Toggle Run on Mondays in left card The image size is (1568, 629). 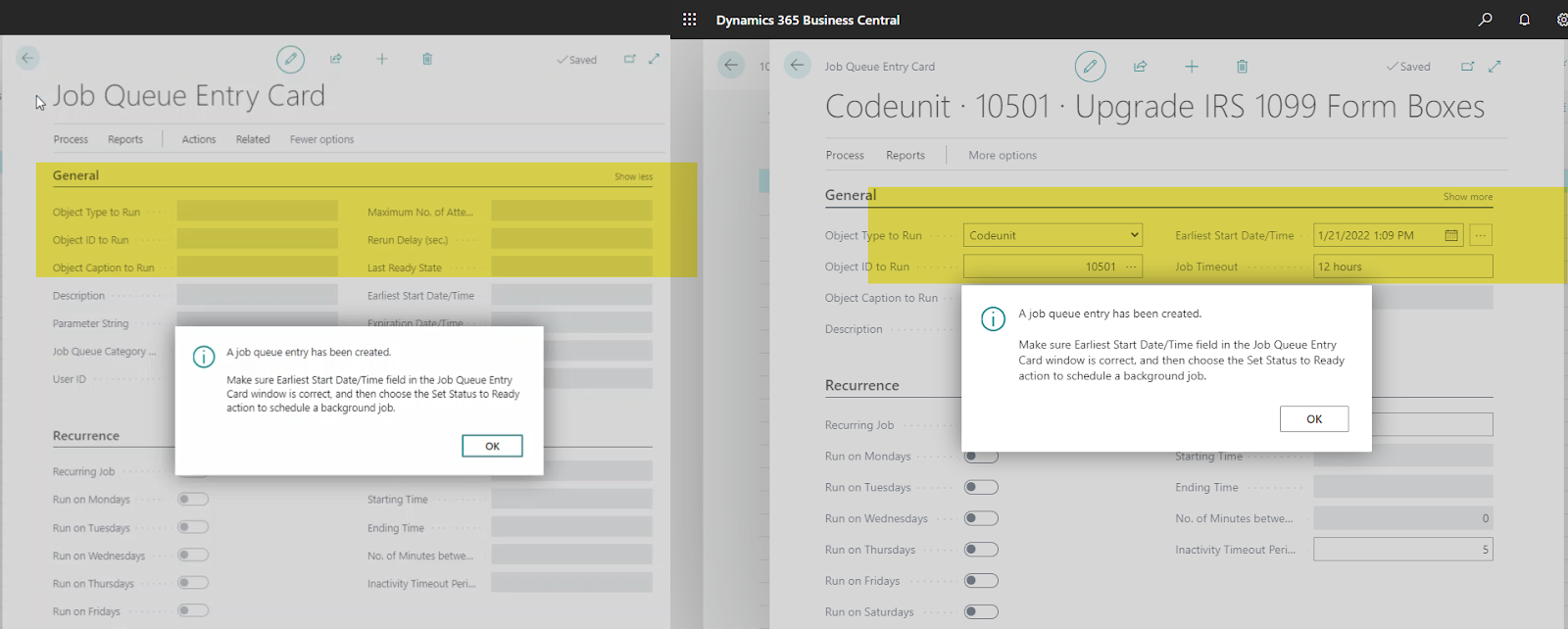(193, 499)
